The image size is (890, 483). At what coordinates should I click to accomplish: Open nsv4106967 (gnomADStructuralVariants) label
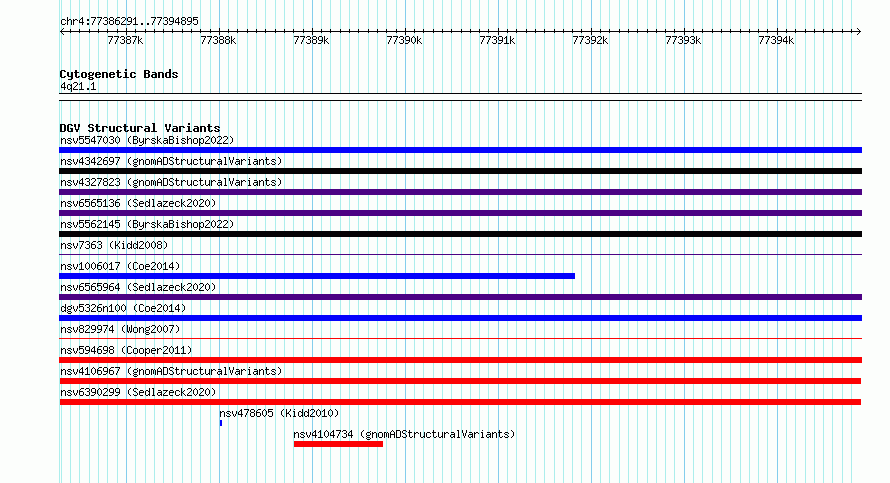coord(171,371)
